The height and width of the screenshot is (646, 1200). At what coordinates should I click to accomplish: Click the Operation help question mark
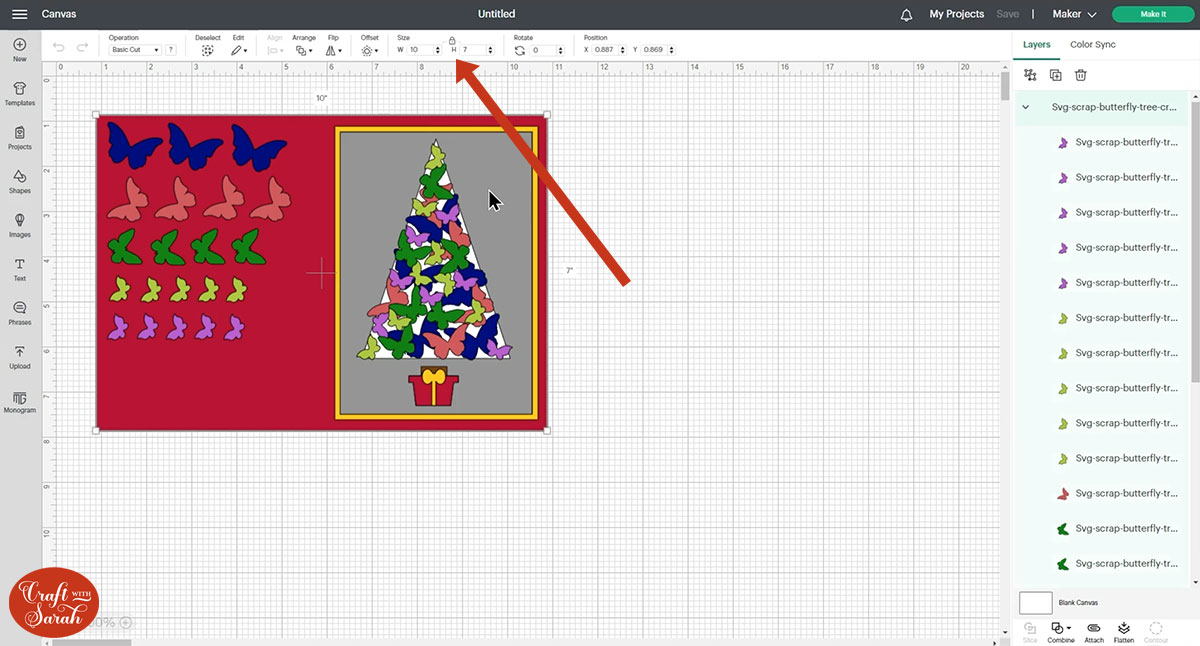pos(171,50)
